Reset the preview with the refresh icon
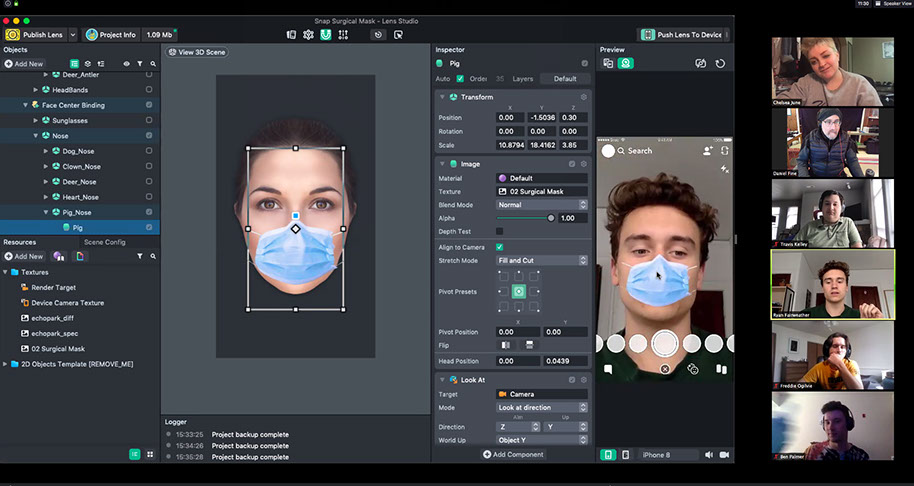 (x=720, y=63)
